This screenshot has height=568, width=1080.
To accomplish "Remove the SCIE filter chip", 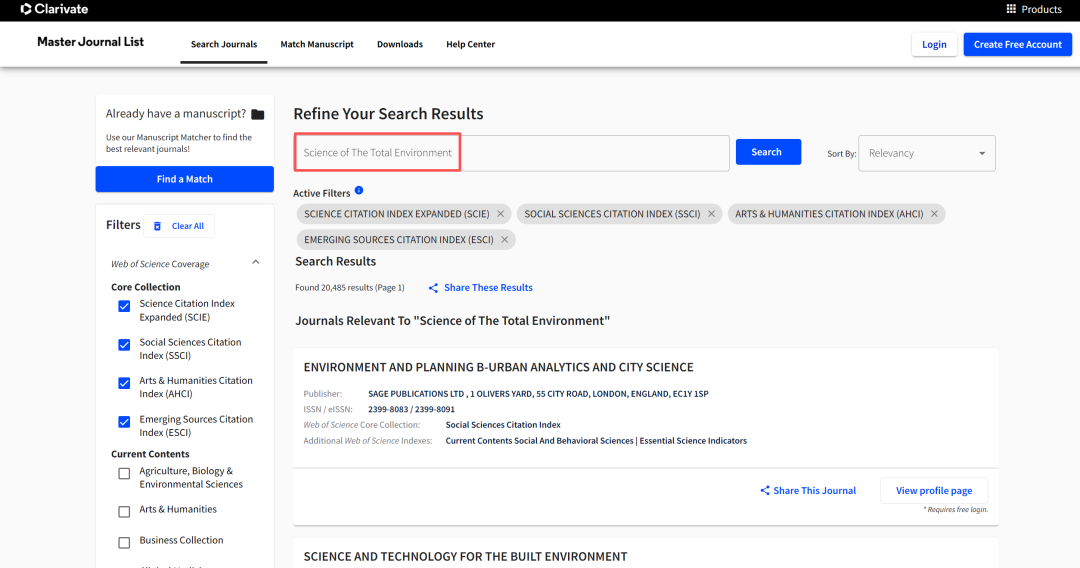I will [x=501, y=214].
